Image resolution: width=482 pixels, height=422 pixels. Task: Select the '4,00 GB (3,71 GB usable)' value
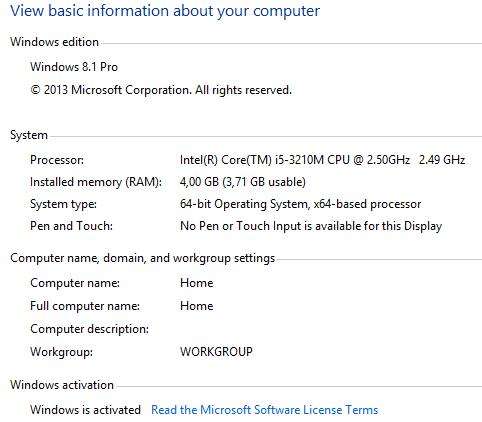tap(243, 182)
